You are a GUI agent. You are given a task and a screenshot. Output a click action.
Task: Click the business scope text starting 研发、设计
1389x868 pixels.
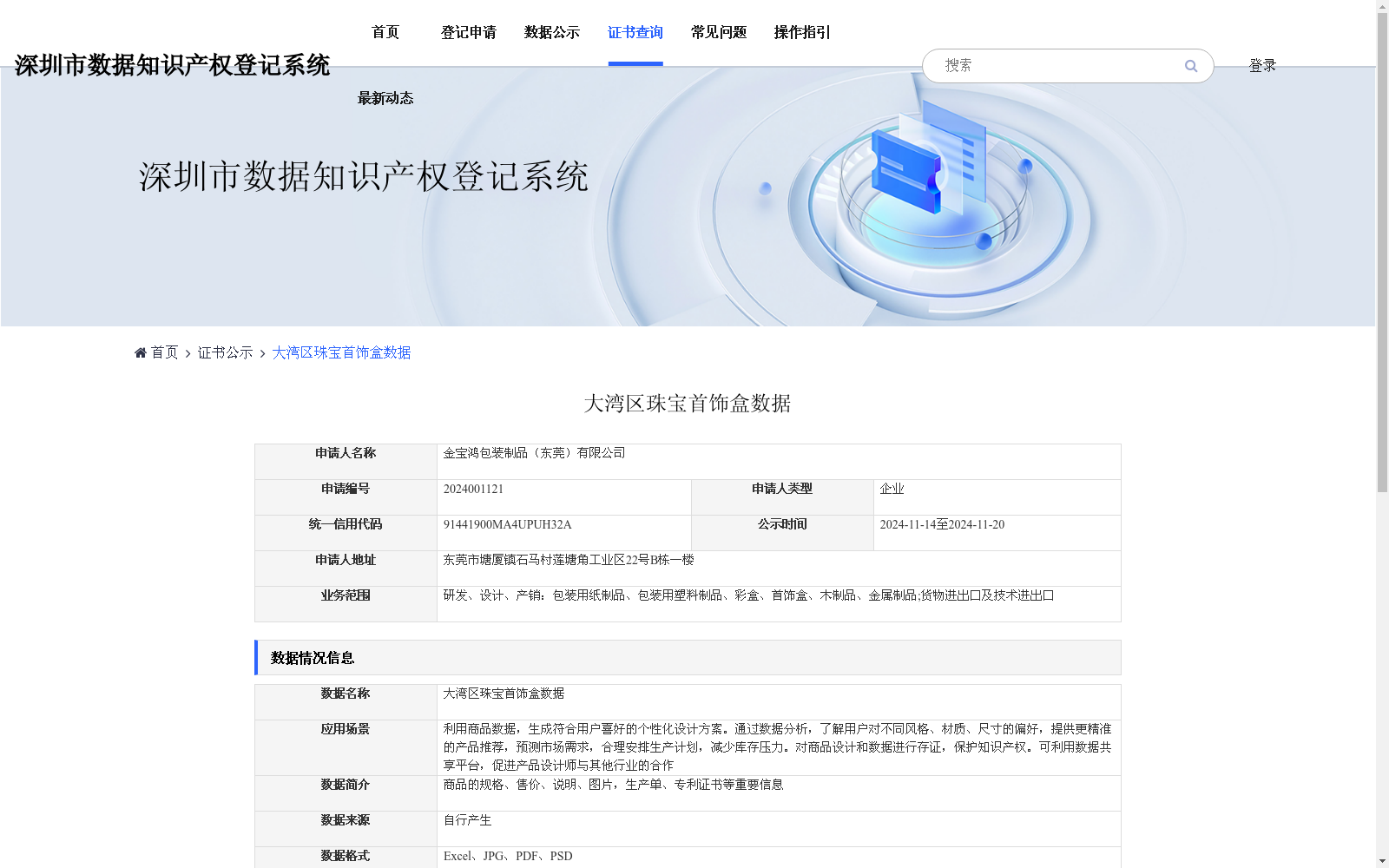click(748, 596)
